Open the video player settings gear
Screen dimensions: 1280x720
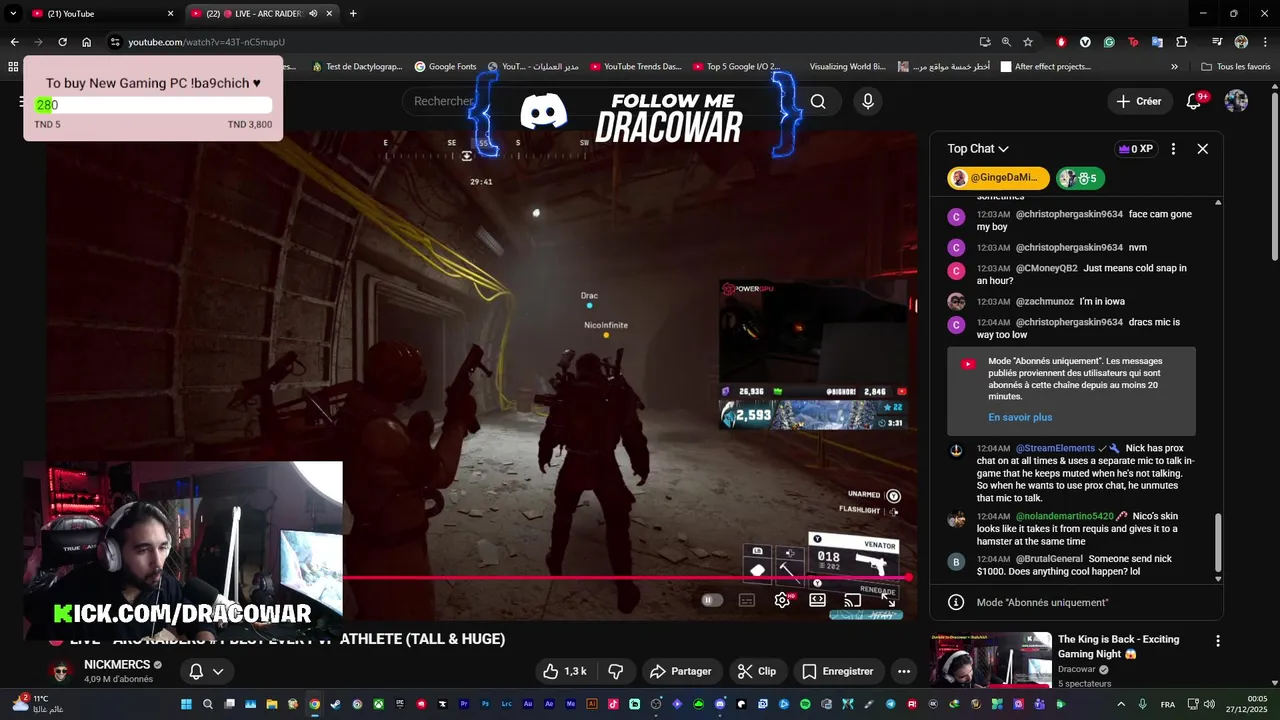pos(782,600)
